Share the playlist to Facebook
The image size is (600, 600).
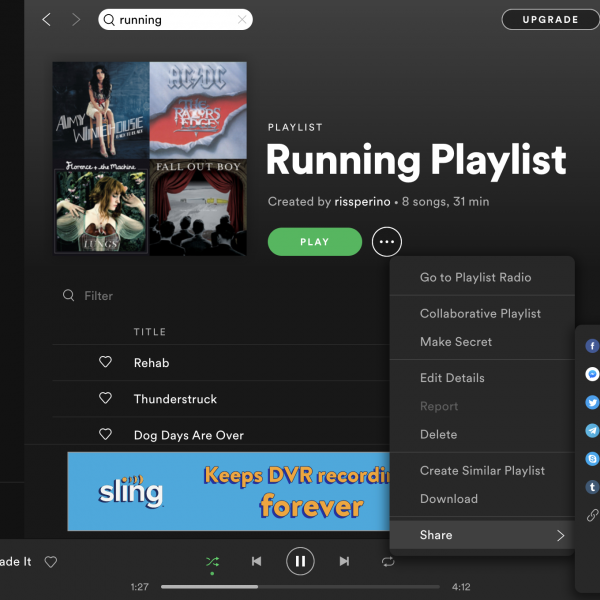tap(592, 346)
